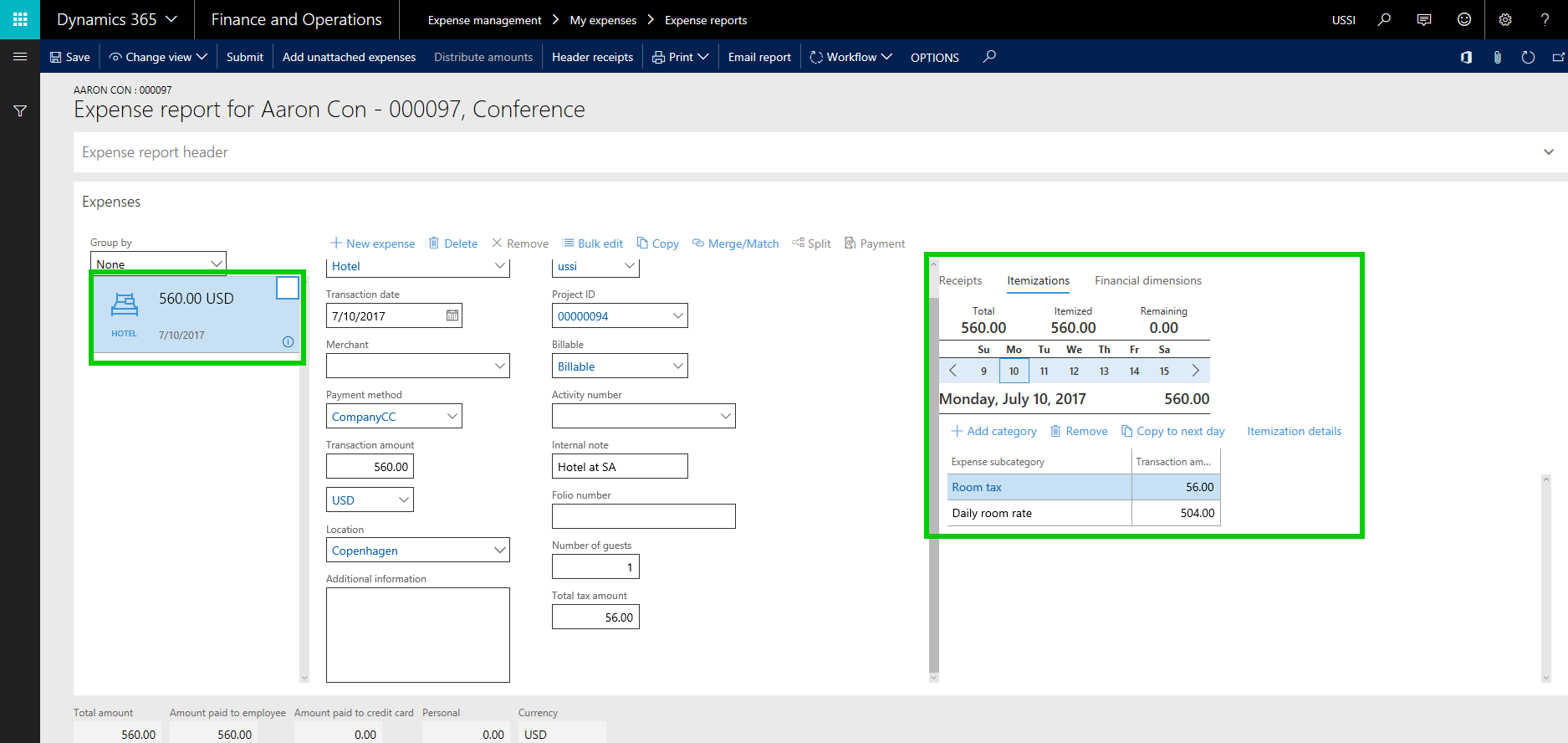The height and width of the screenshot is (743, 1568).
Task: Click the feedback smiley icon
Action: pyautogui.click(x=1464, y=19)
